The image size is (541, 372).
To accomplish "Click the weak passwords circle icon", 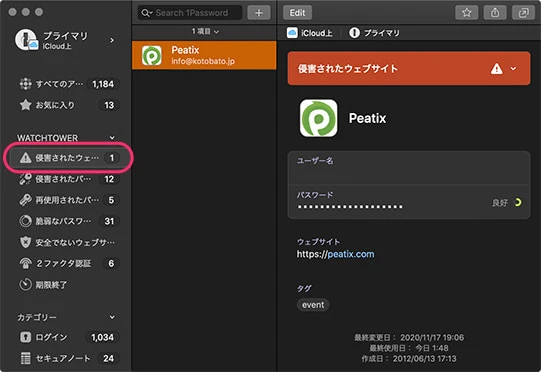I will point(26,221).
